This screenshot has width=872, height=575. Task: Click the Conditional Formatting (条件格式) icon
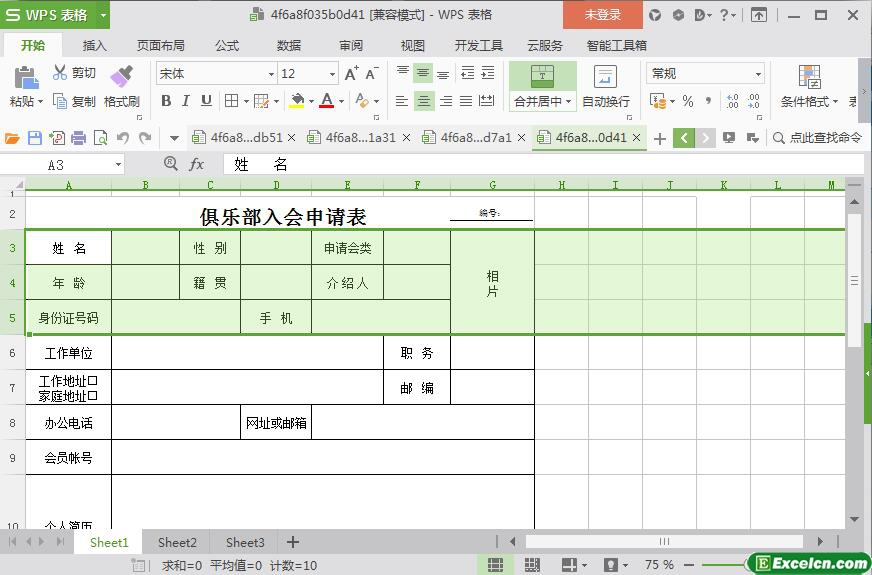coord(809,77)
